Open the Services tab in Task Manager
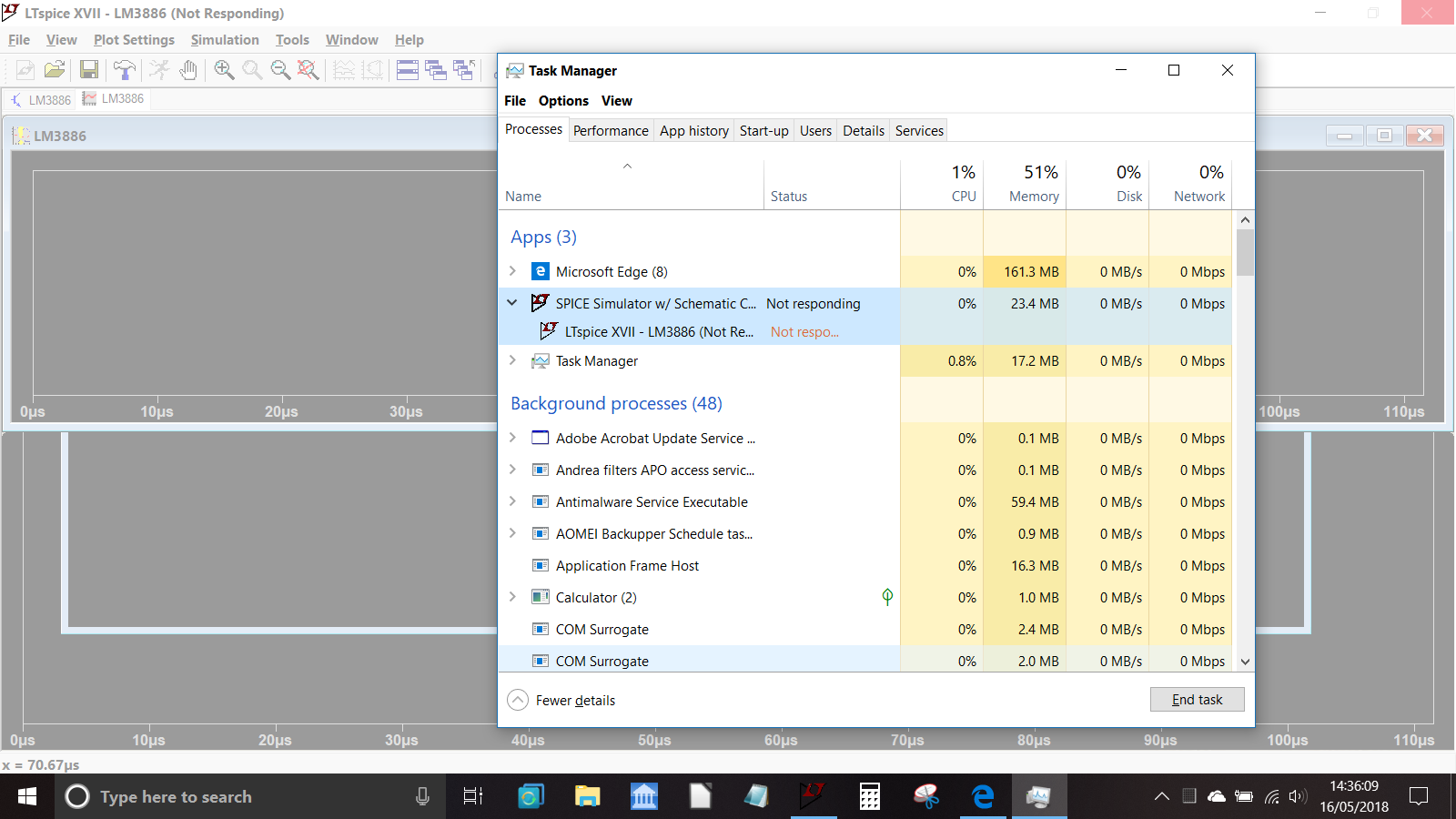This screenshot has width=1456, height=819. click(x=919, y=131)
